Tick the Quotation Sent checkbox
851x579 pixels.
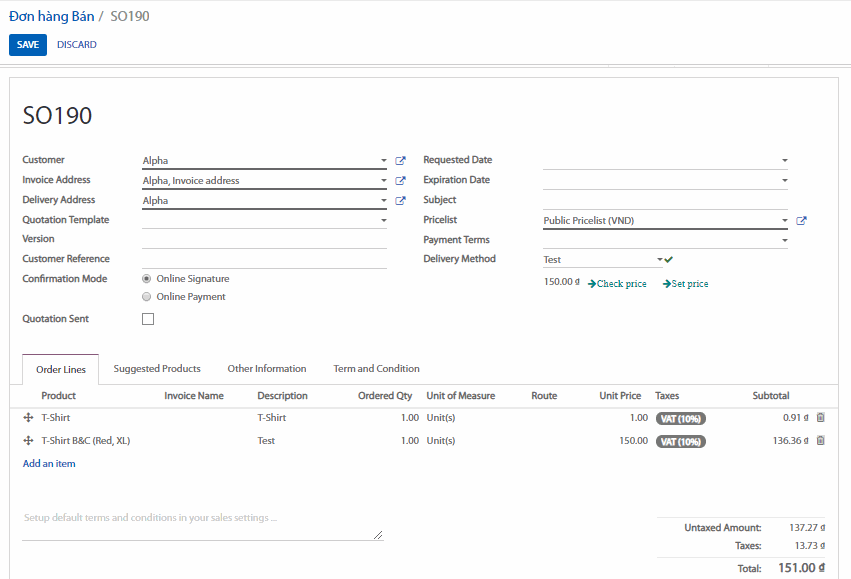(x=148, y=319)
